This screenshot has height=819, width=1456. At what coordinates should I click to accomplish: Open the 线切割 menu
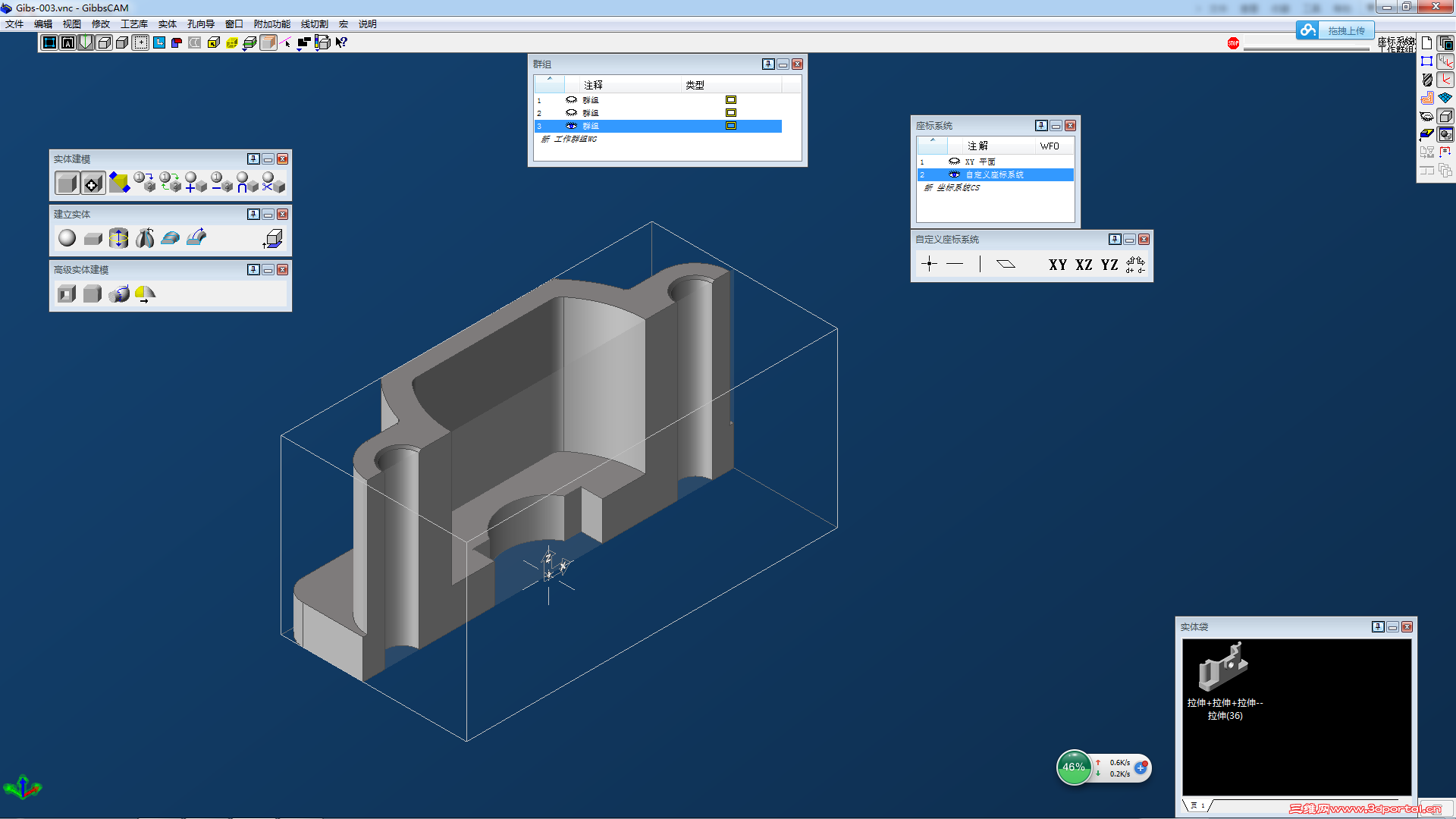pyautogui.click(x=315, y=24)
